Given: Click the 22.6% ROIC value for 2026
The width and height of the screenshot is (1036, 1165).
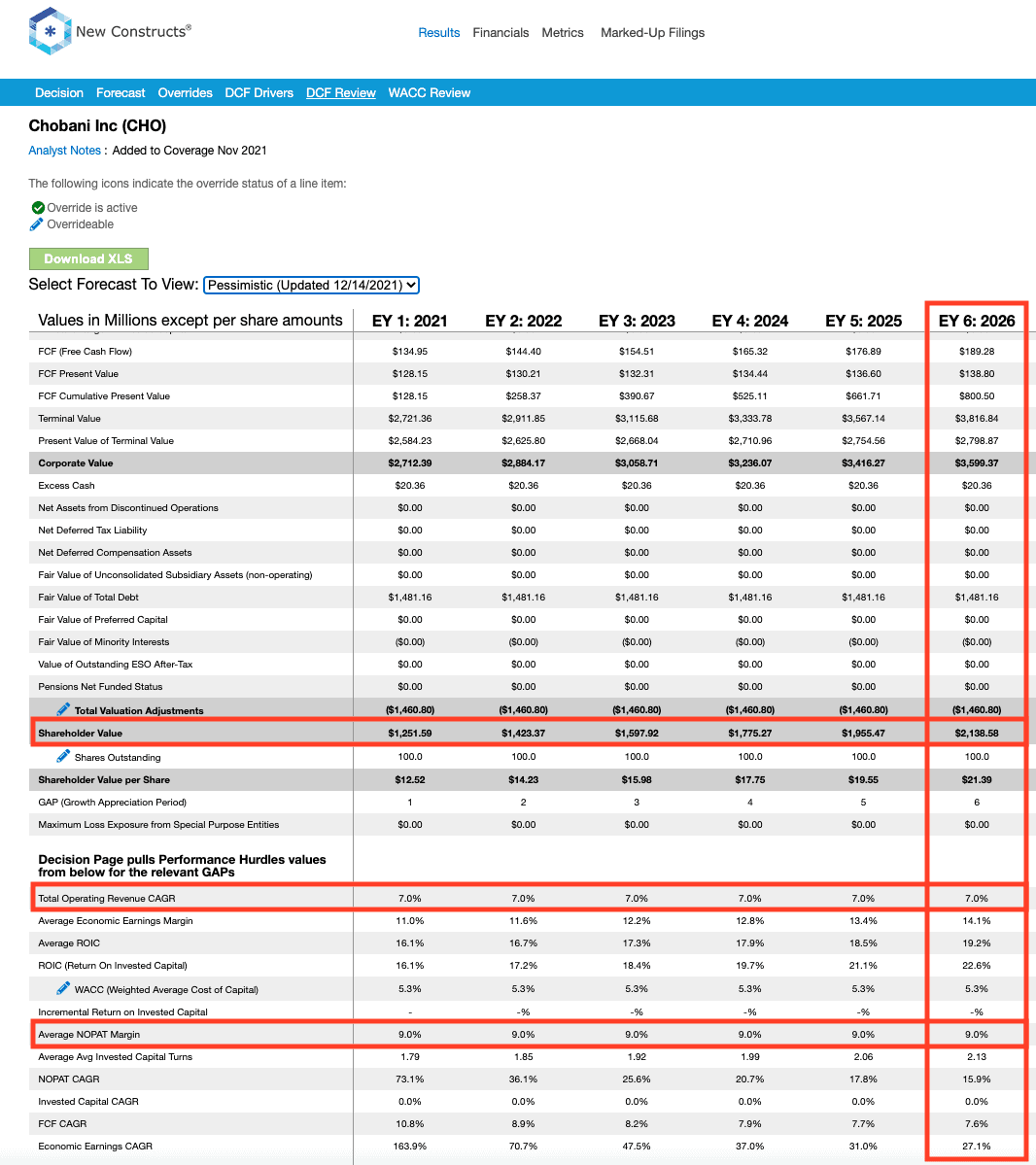Looking at the screenshot, I should (977, 965).
